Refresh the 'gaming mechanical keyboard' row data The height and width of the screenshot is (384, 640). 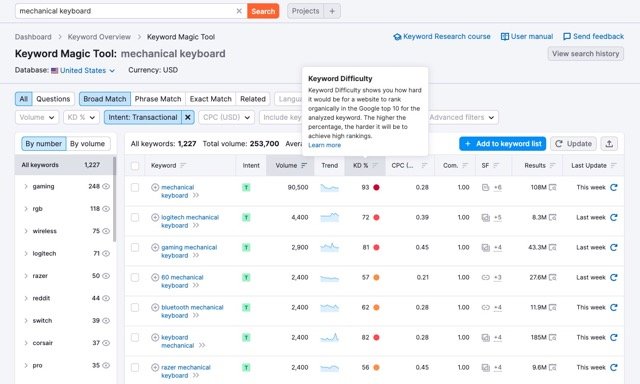[613, 247]
